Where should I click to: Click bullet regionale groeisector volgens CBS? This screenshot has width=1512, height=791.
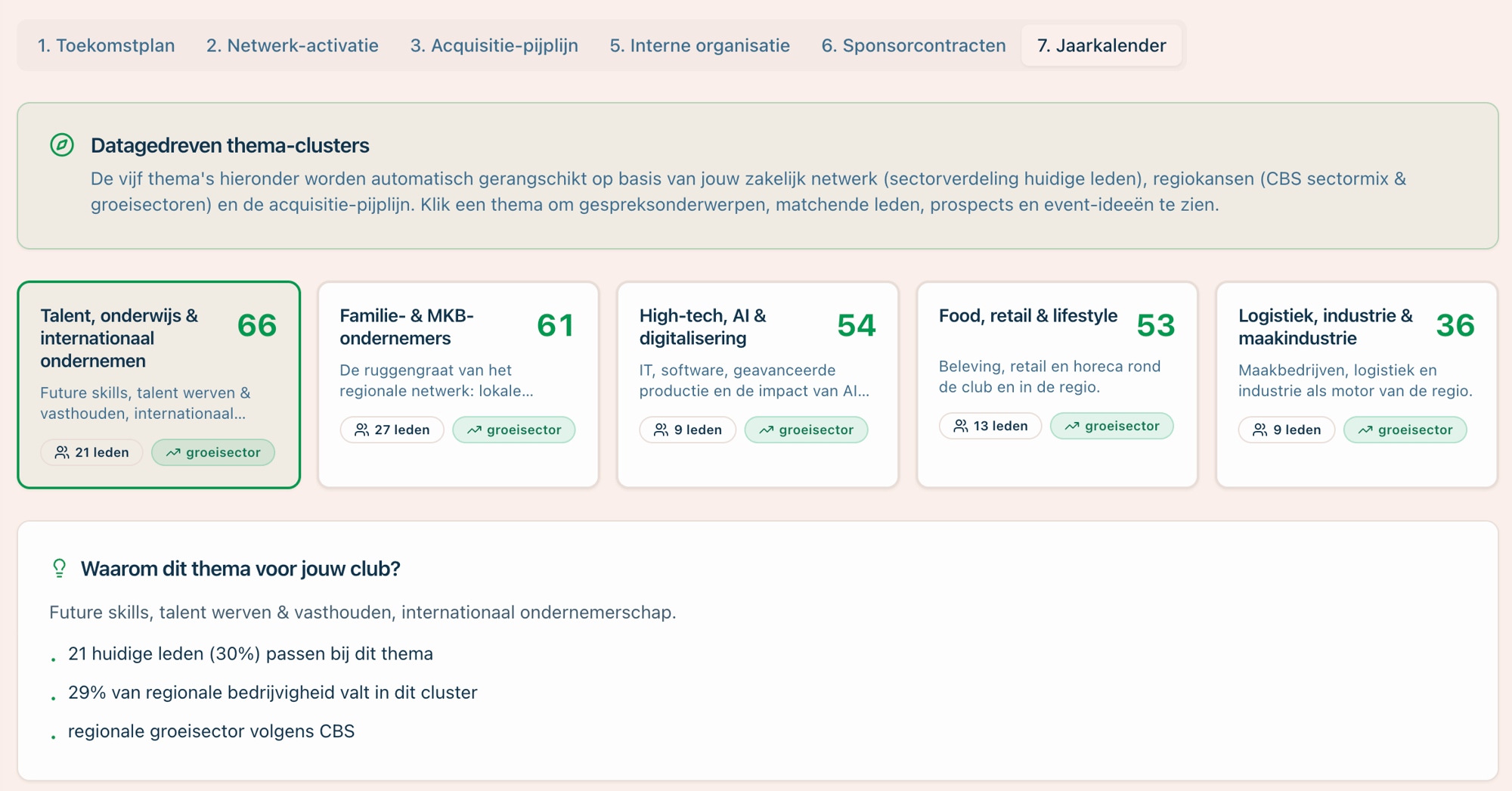point(211,731)
